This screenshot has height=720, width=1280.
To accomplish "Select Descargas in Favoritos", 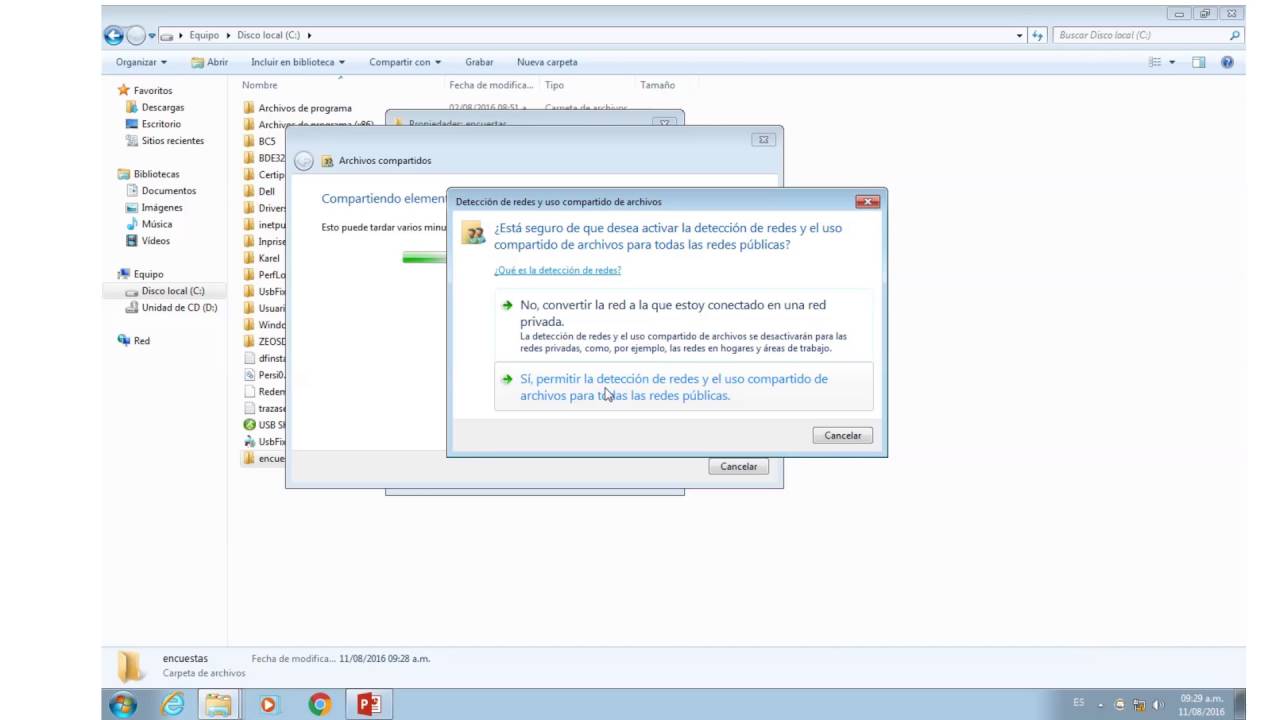I will click(162, 107).
